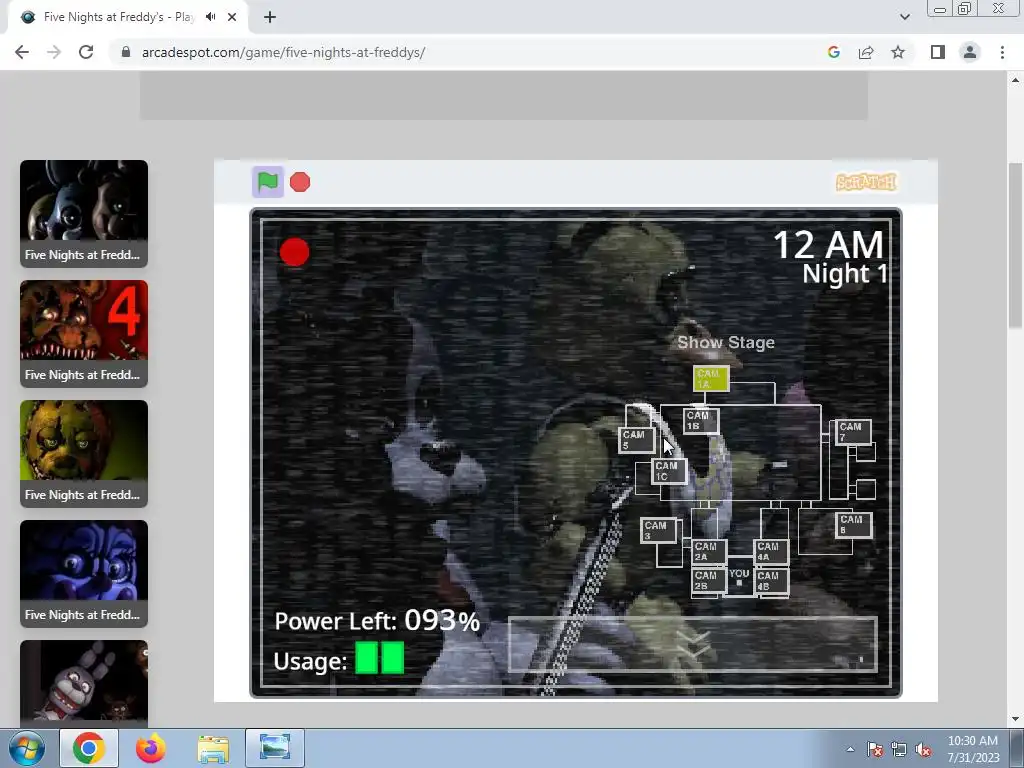Switch to CAM 4A on the map

coord(771,552)
